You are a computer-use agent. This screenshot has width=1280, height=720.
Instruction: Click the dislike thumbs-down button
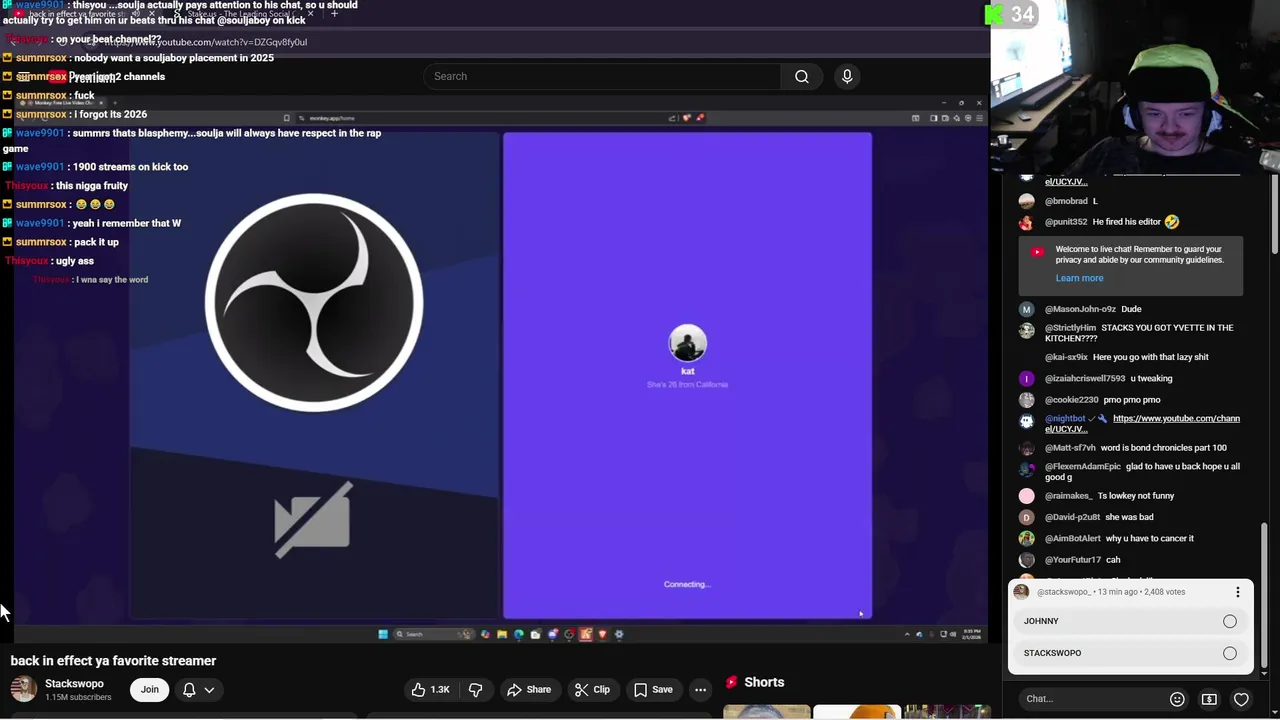click(476, 689)
